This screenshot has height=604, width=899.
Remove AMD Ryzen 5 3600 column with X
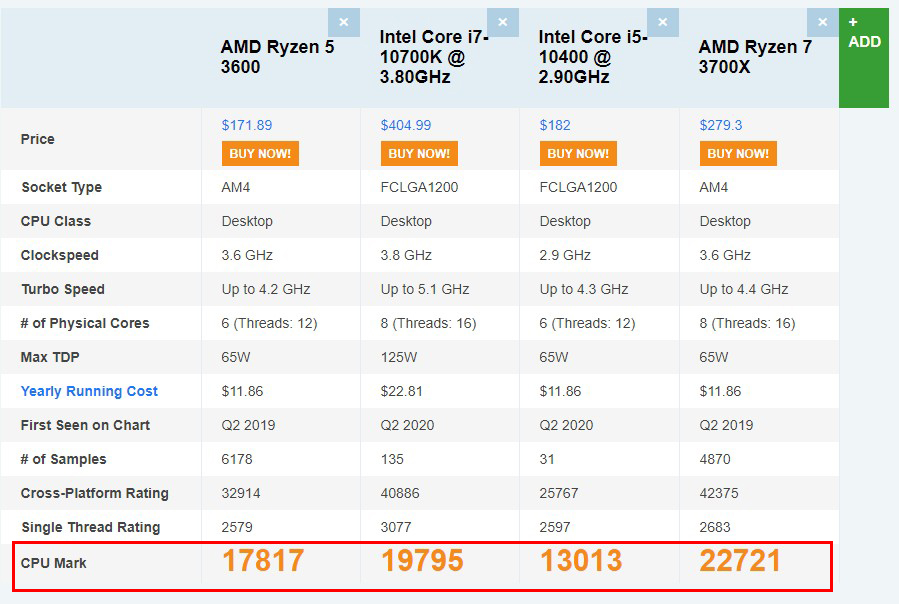click(x=343, y=22)
